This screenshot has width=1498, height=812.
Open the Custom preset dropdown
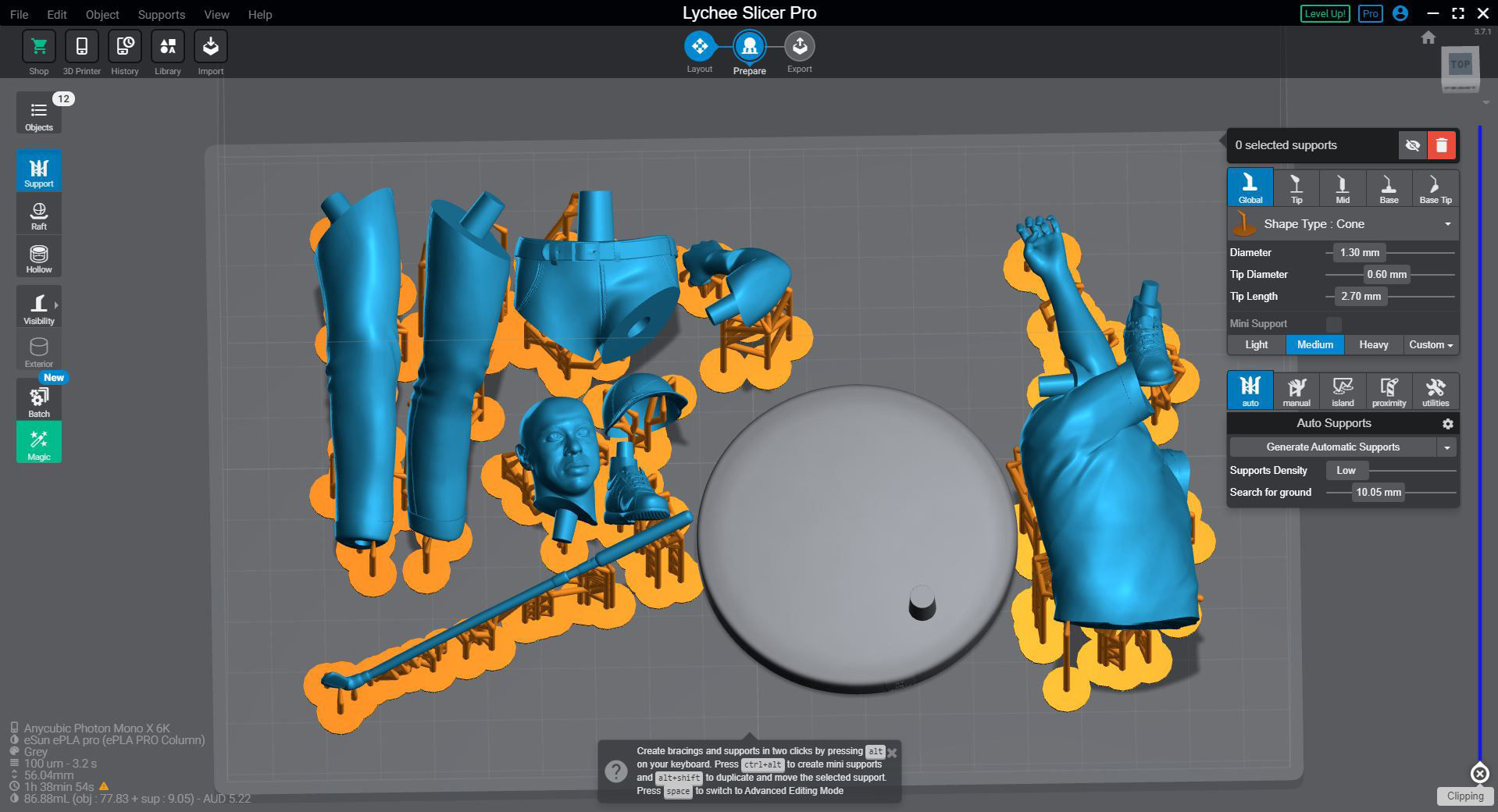click(1431, 344)
